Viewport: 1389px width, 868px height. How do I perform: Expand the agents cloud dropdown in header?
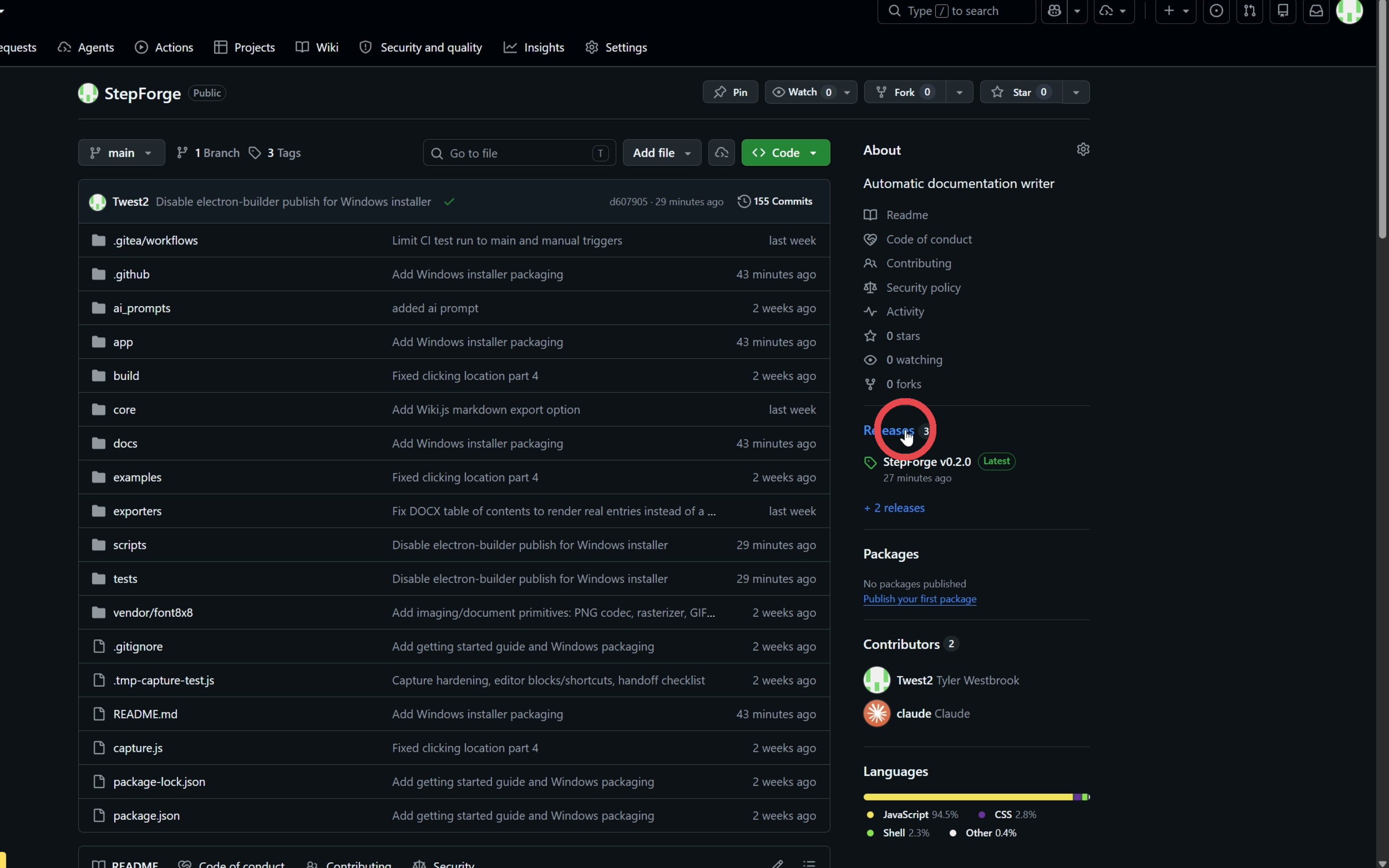[x=1114, y=11]
